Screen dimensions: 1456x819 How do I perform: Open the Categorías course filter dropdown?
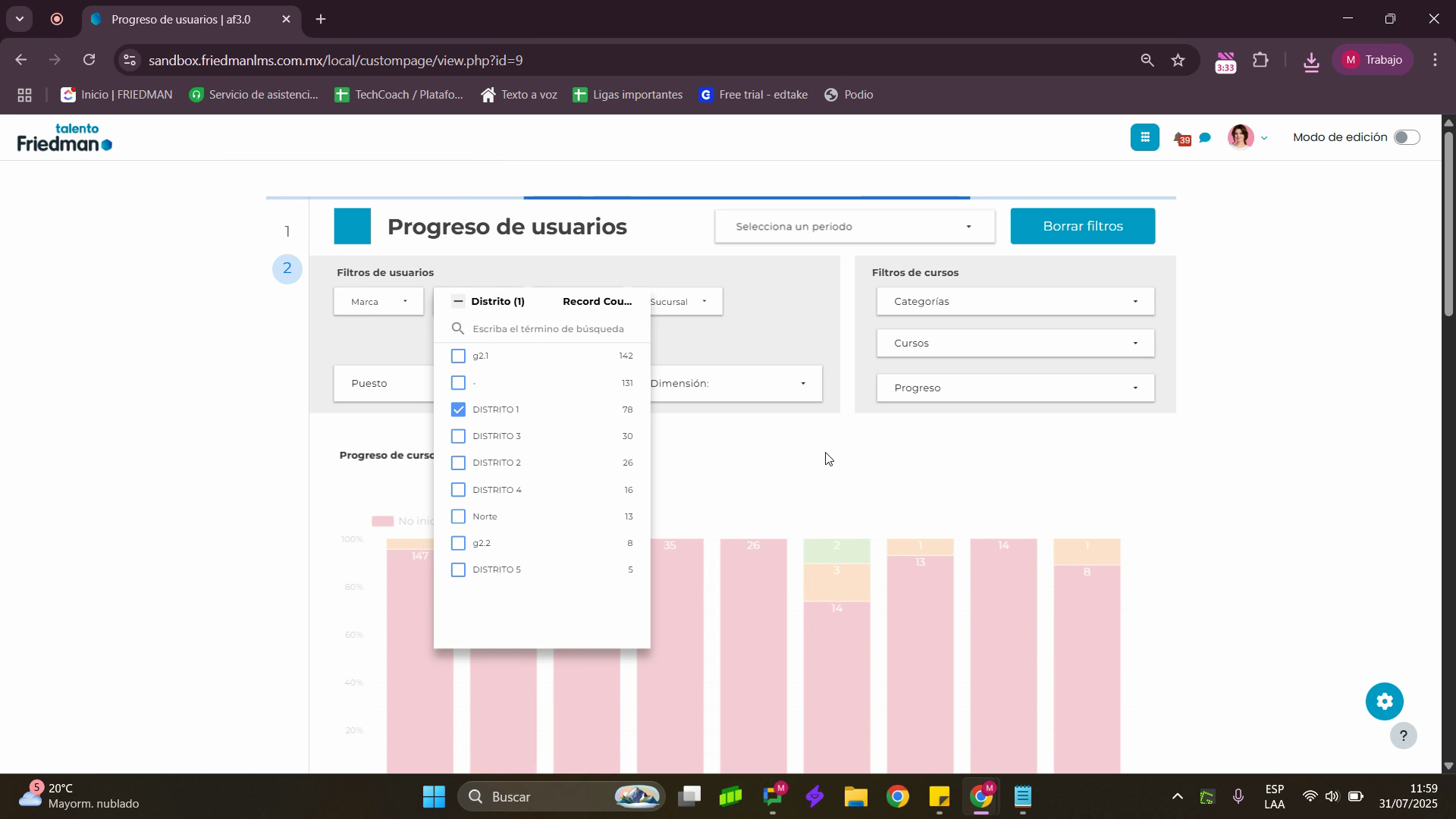click(x=1015, y=302)
